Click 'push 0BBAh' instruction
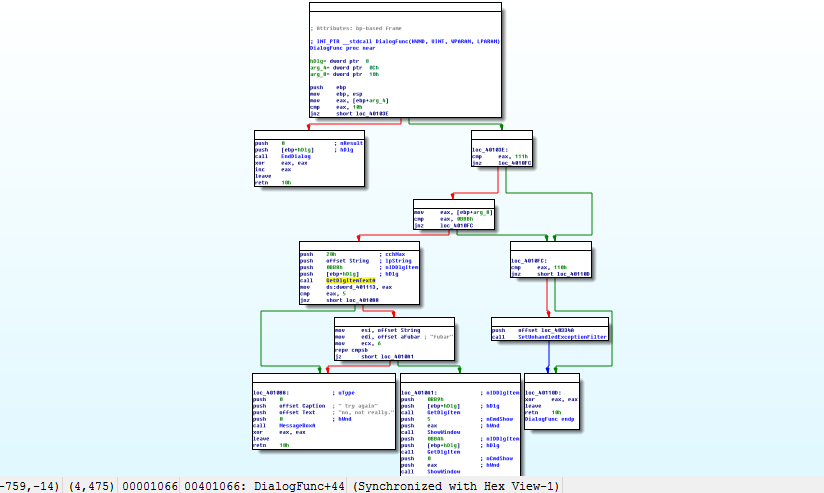The width and height of the screenshot is (824, 493). pyautogui.click(x=423, y=439)
